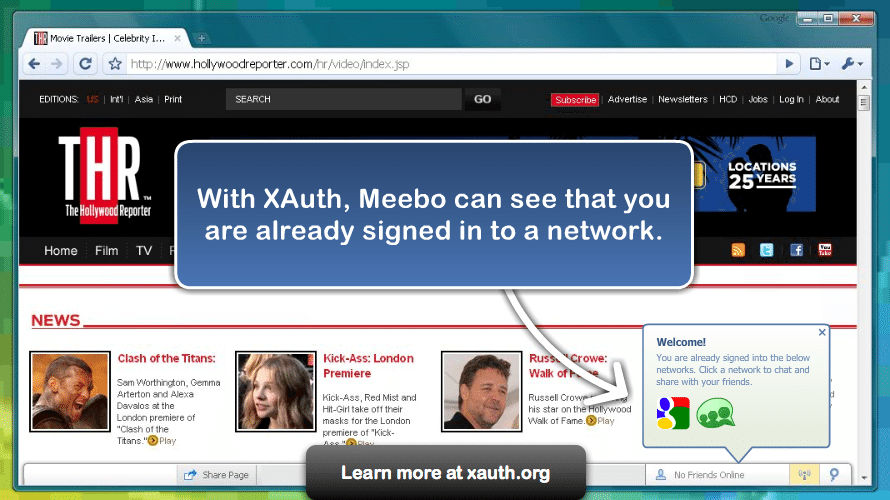Viewport: 890px width, 500px height.
Task: Open the RSS feed icon
Action: point(738,250)
